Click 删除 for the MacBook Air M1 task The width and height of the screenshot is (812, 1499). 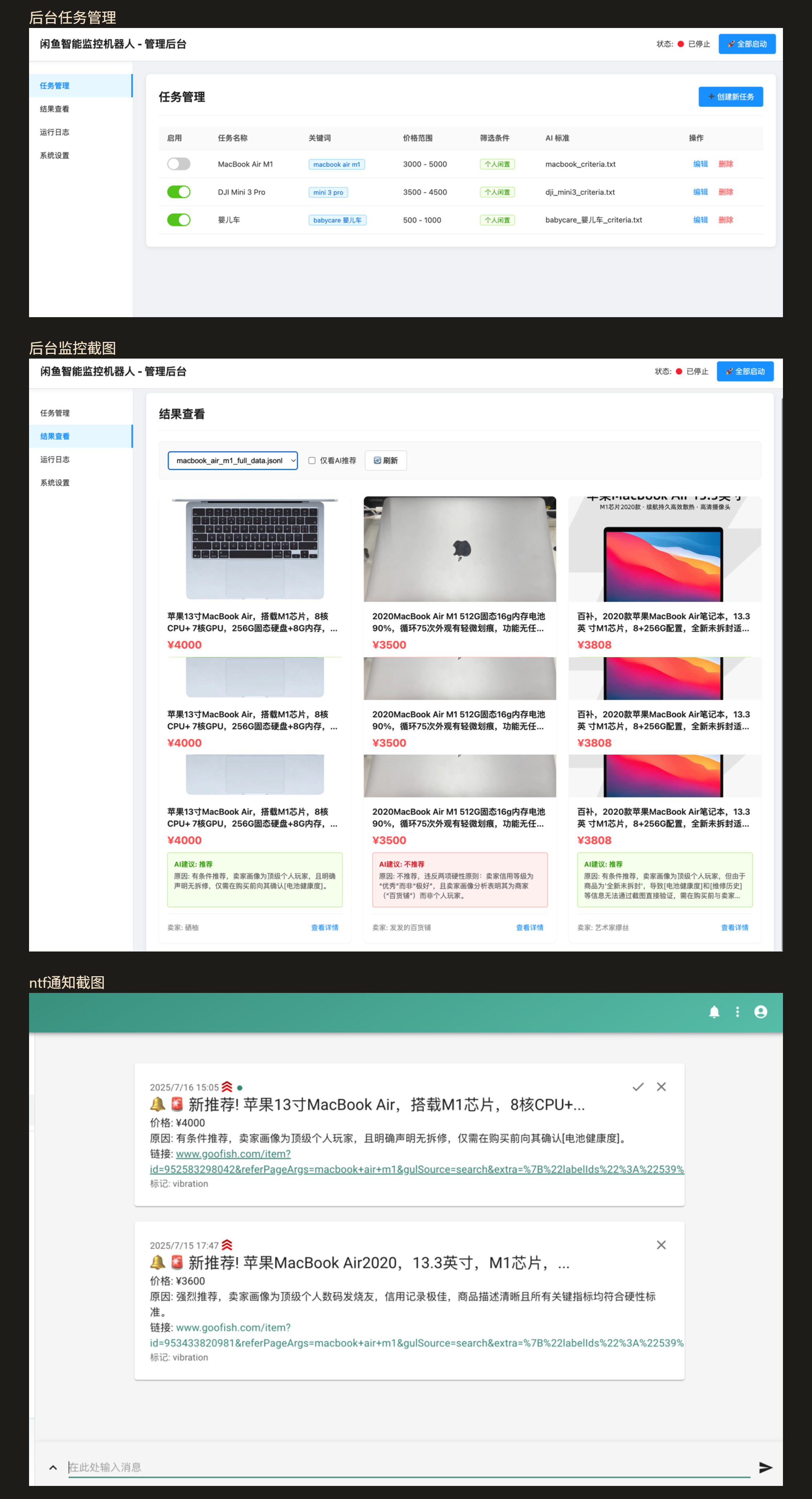(x=725, y=164)
